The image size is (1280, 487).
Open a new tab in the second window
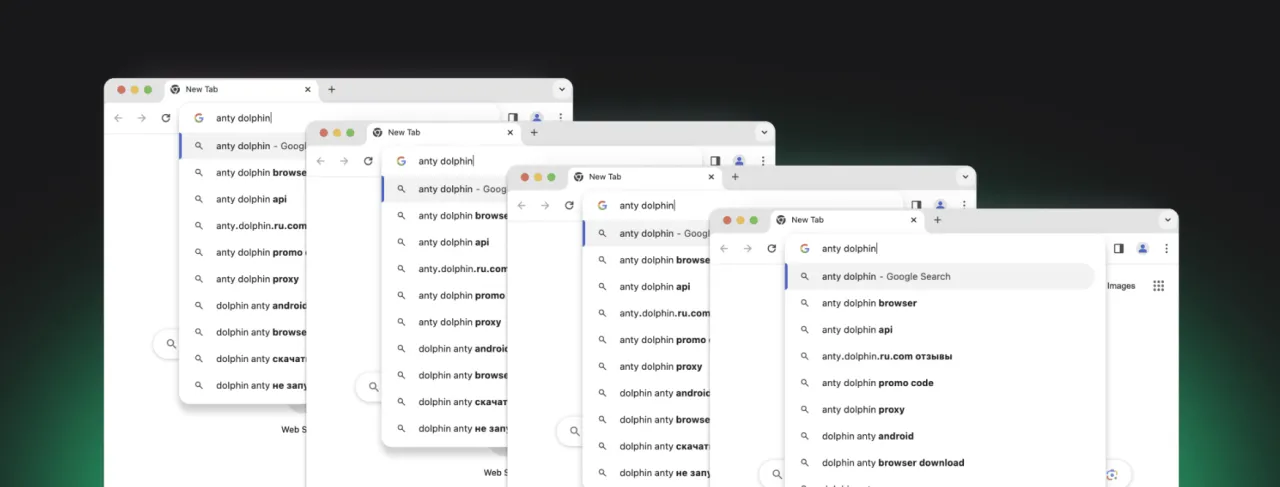point(534,133)
